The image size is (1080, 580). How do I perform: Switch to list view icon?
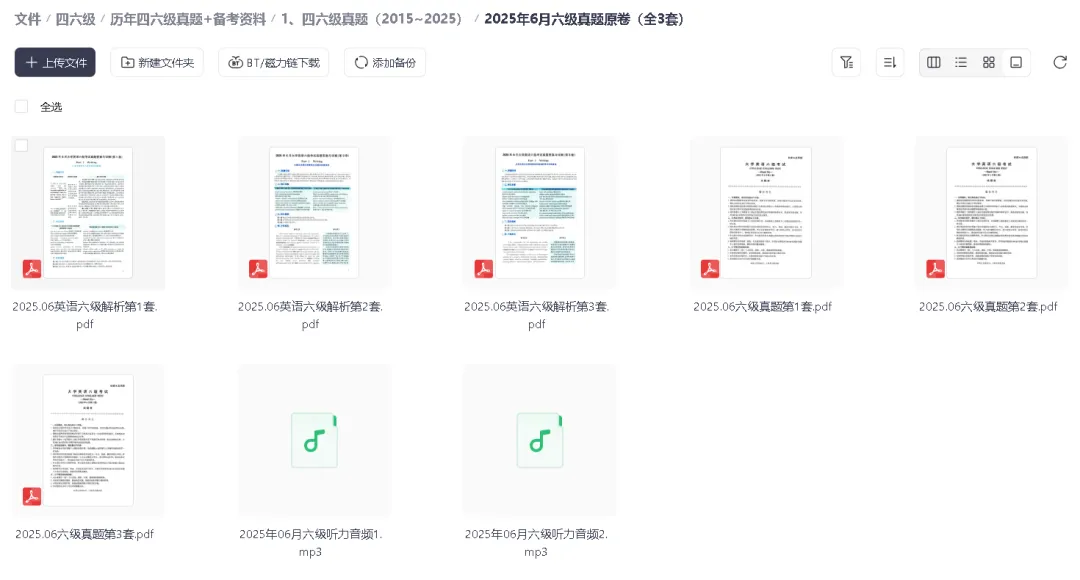pos(961,62)
